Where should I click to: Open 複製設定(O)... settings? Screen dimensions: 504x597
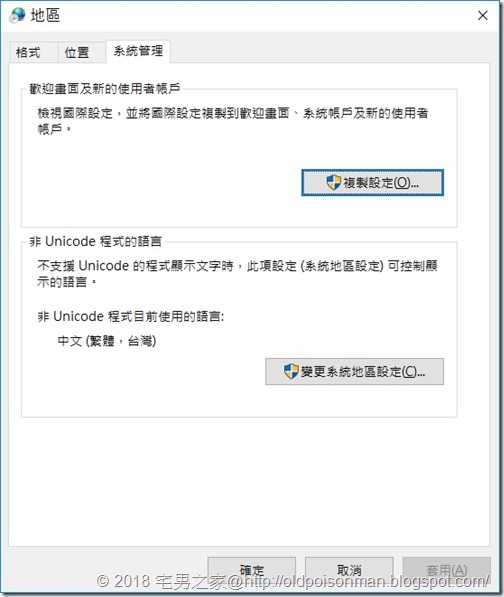373,183
